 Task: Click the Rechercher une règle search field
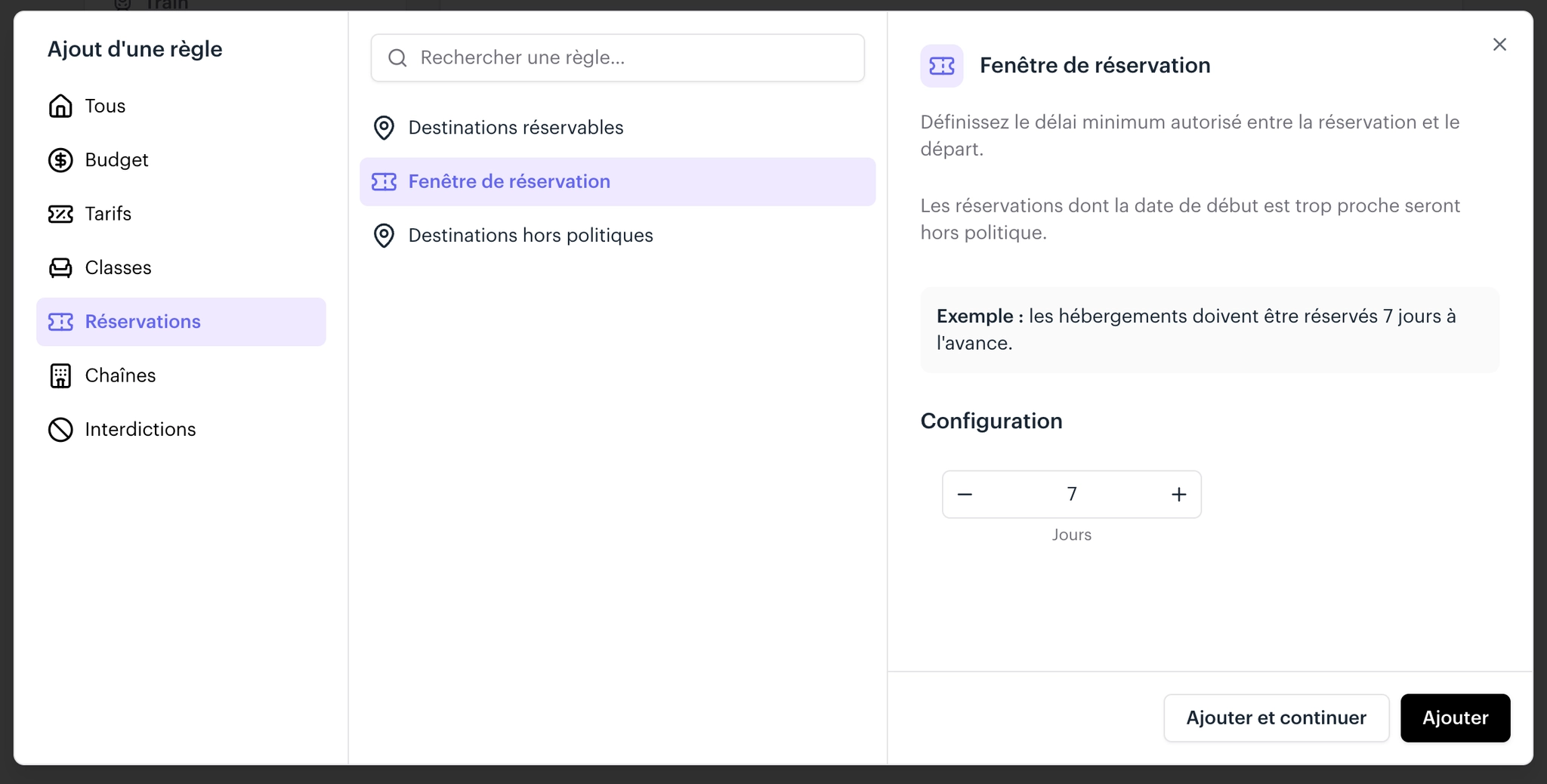coord(617,58)
